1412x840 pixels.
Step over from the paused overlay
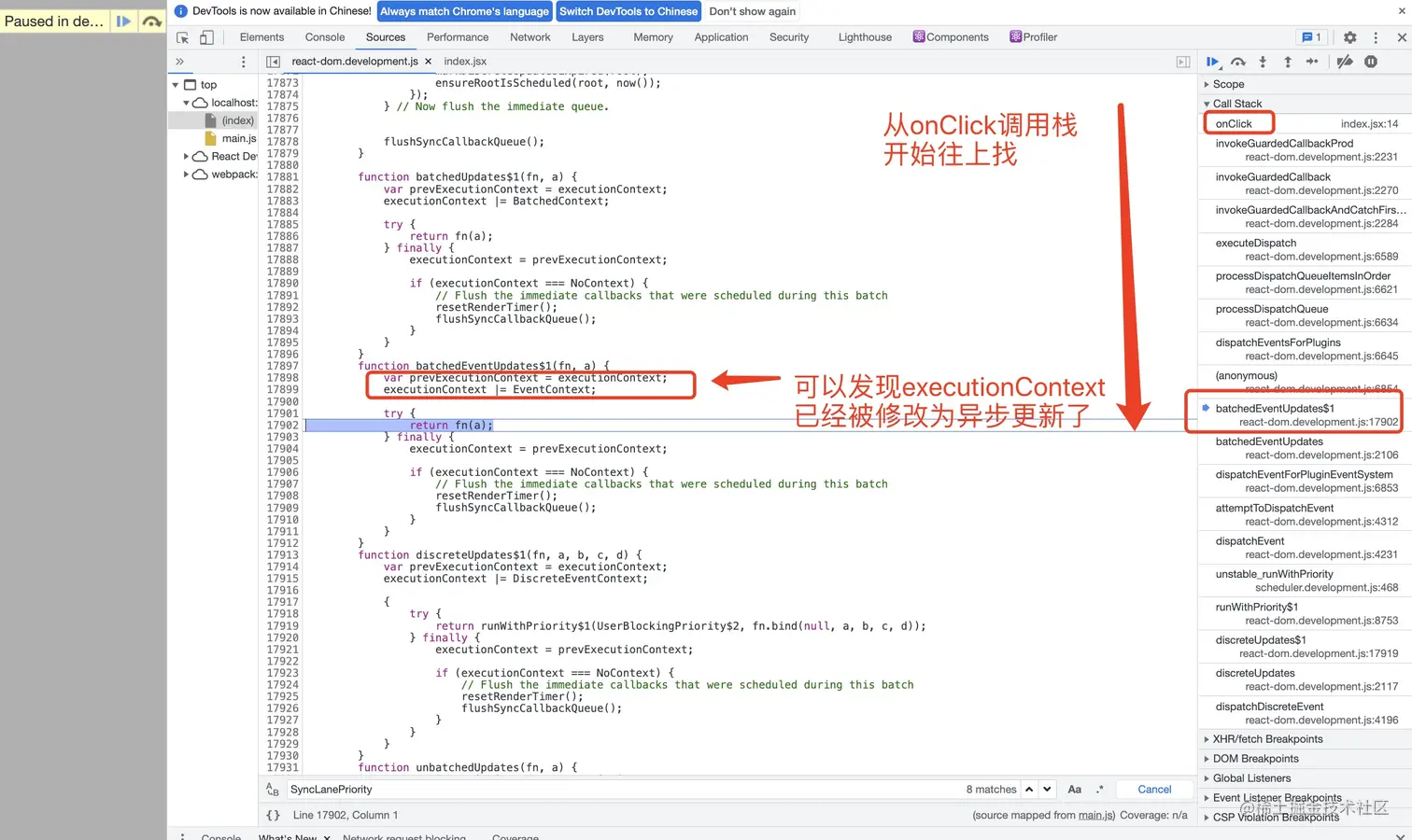coord(151,21)
